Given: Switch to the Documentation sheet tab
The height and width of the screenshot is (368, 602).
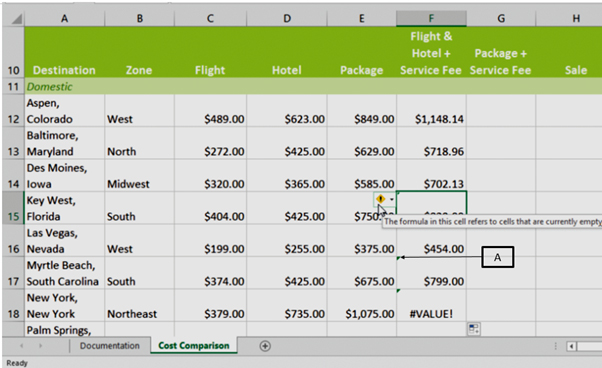Looking at the screenshot, I should pos(109,346).
